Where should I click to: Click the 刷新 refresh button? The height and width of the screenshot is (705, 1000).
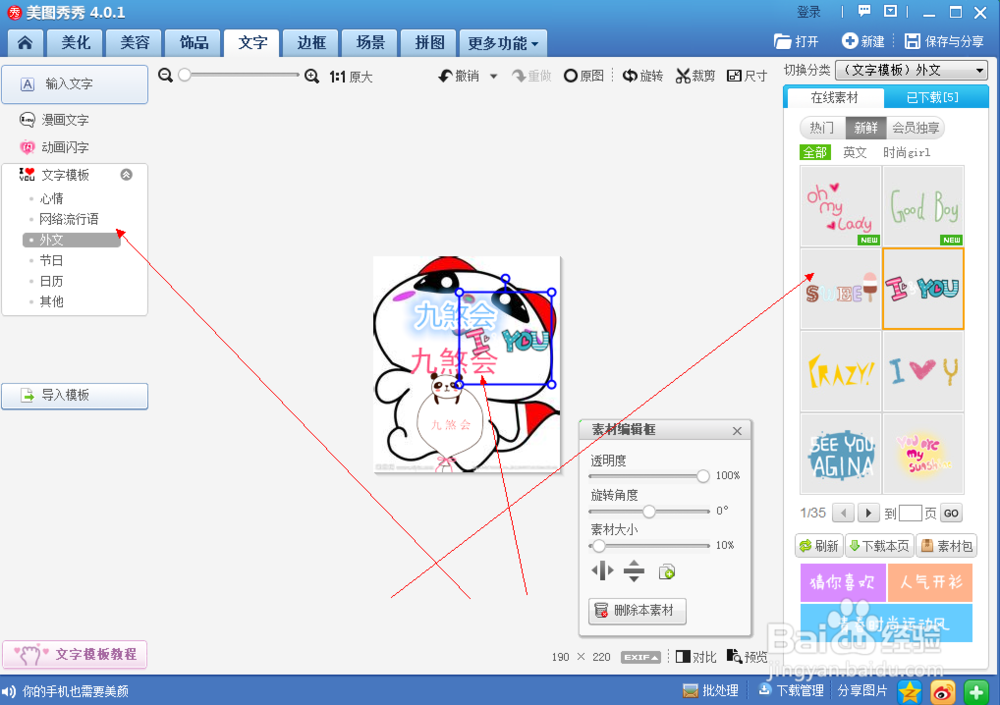click(820, 546)
